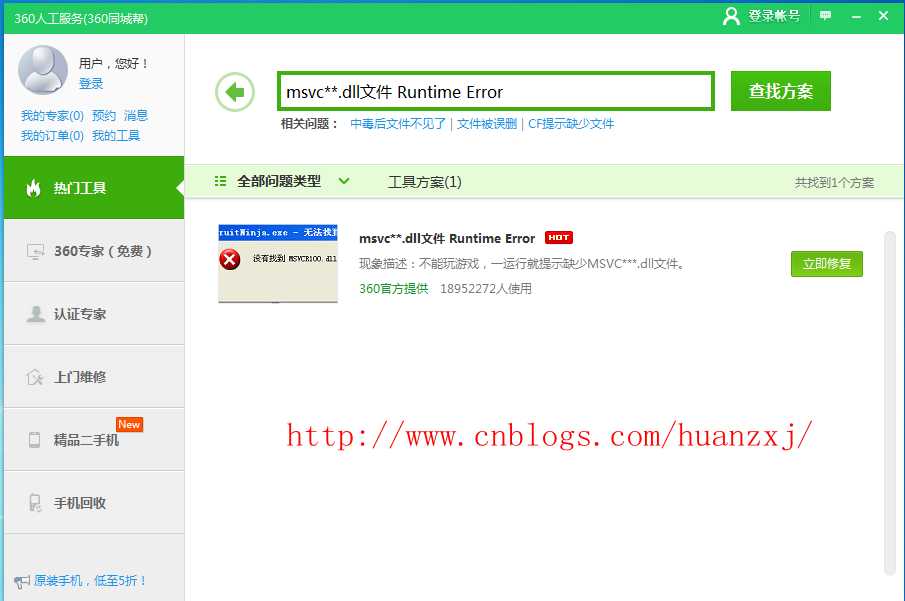
Task: Click the phone recycle icon beside 手机回收
Action: (x=35, y=503)
